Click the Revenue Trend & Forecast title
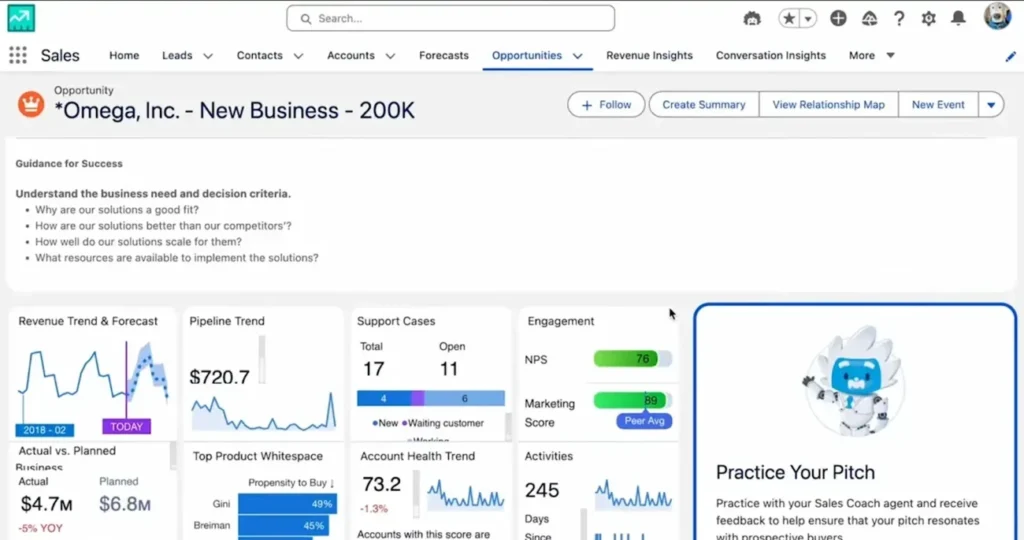Screen dimensions: 1024x540 (x=88, y=321)
